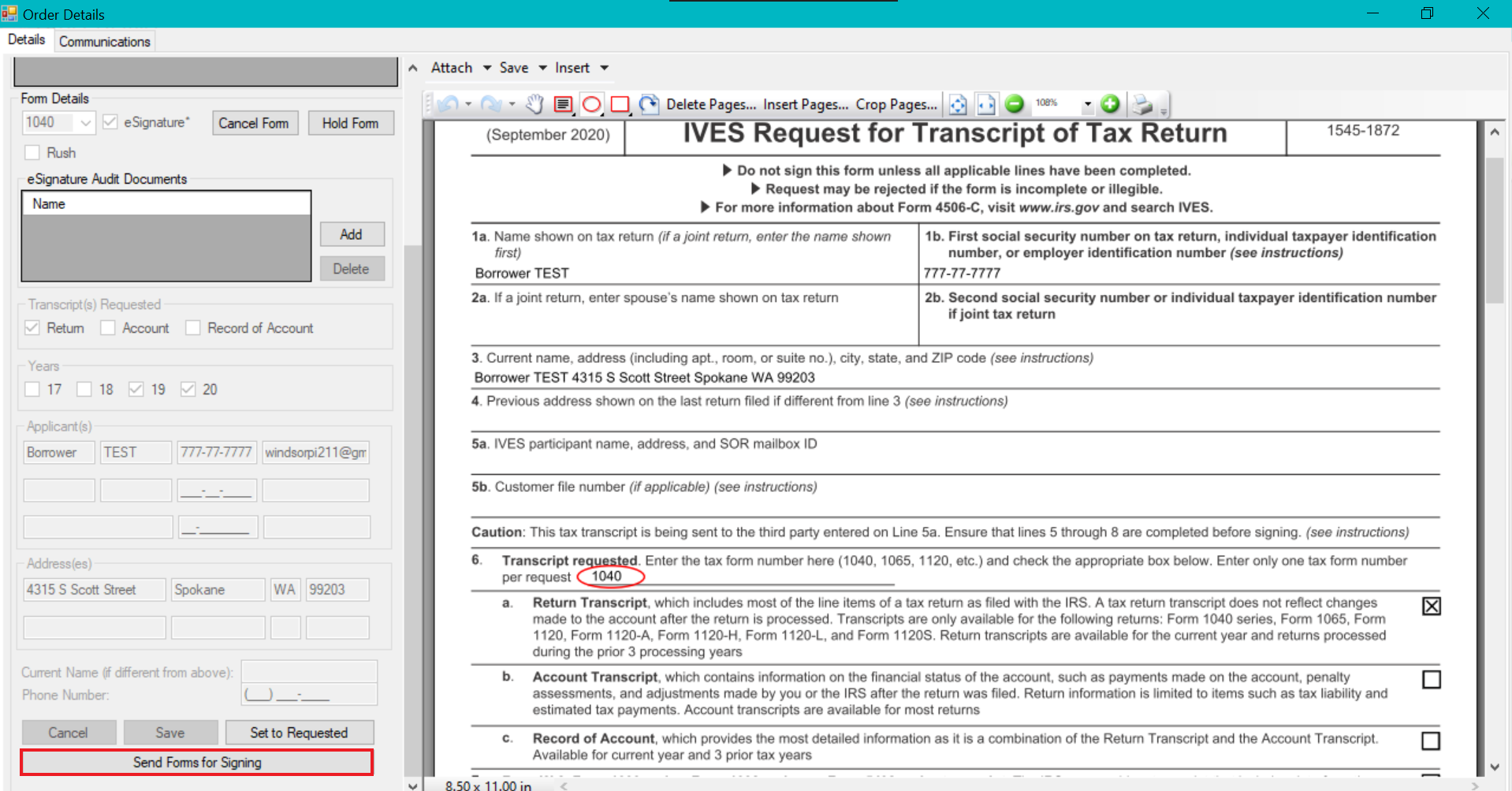Select the ellipse annotation tool

click(x=591, y=104)
